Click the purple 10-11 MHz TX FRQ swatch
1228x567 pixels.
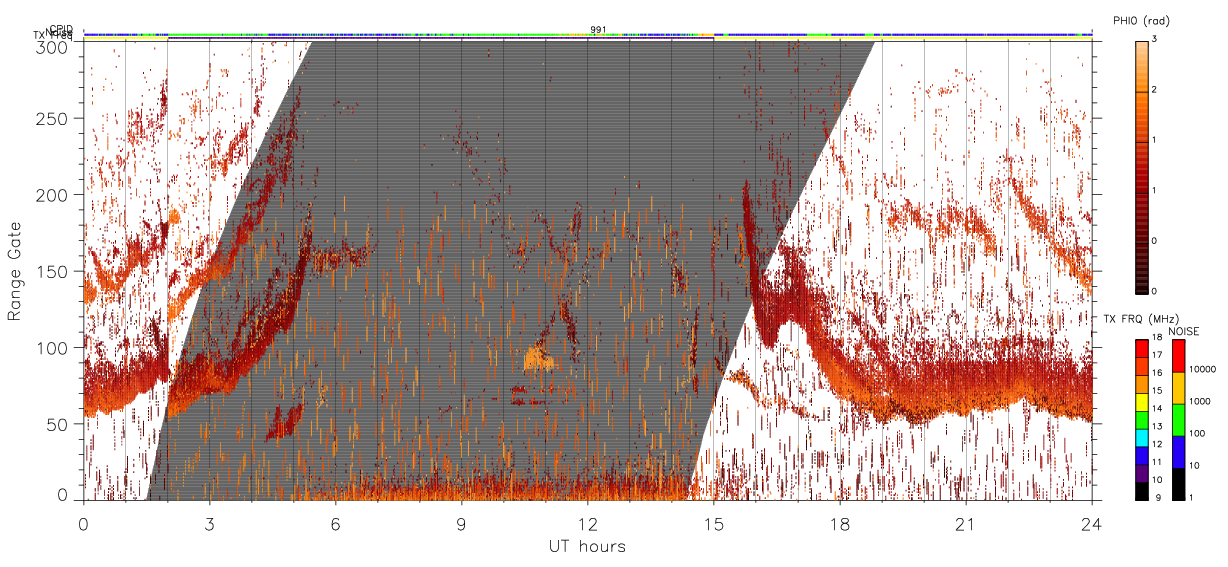tap(1142, 474)
